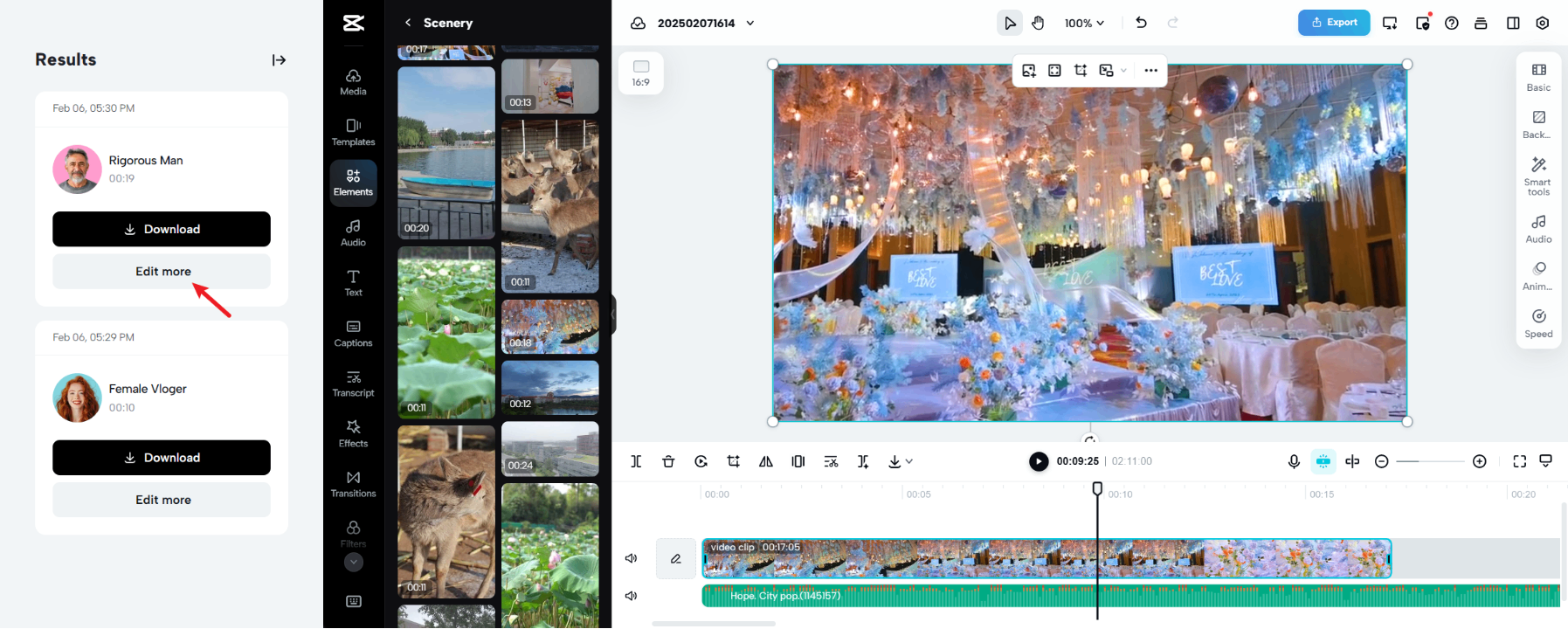The width and height of the screenshot is (1568, 629).
Task: Toggle the highlighted snapping button in the timeline bar
Action: pos(1323,461)
